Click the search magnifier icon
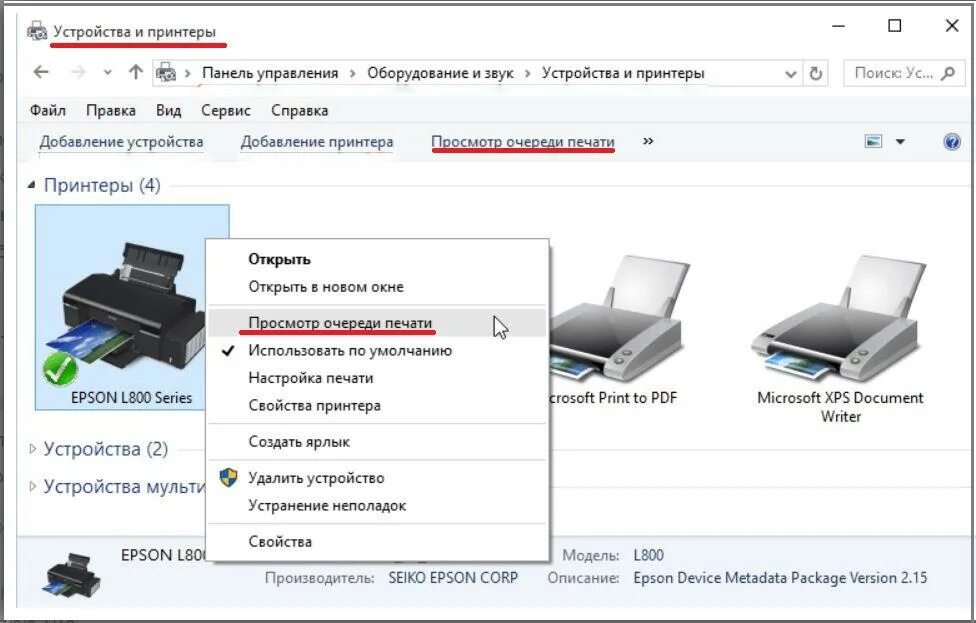 (948, 73)
